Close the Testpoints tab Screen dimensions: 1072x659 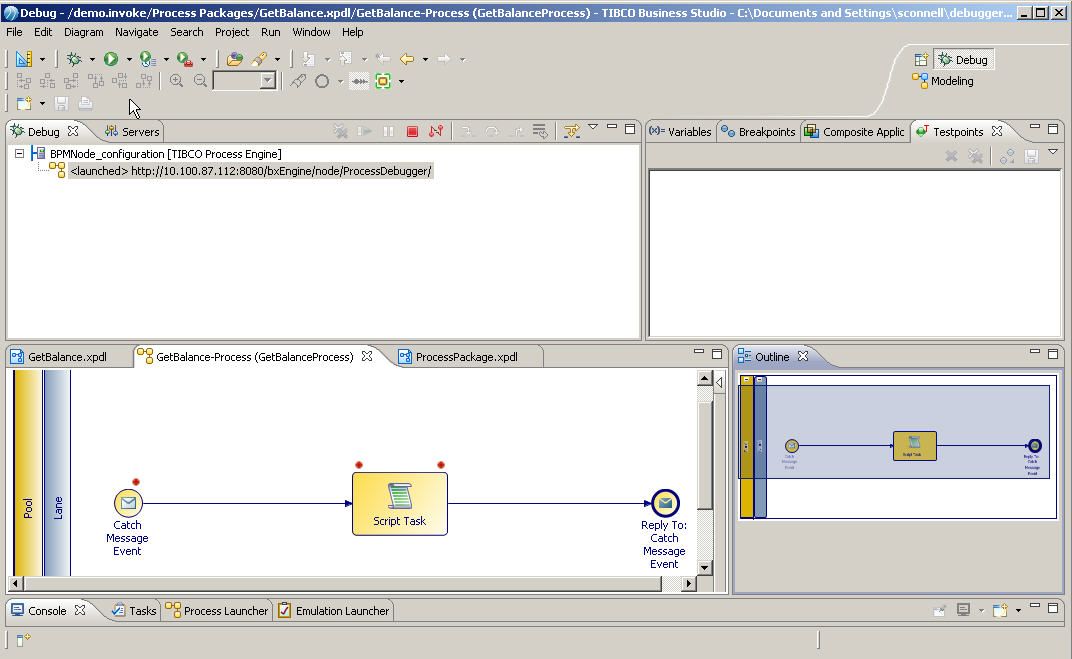pos(997,131)
